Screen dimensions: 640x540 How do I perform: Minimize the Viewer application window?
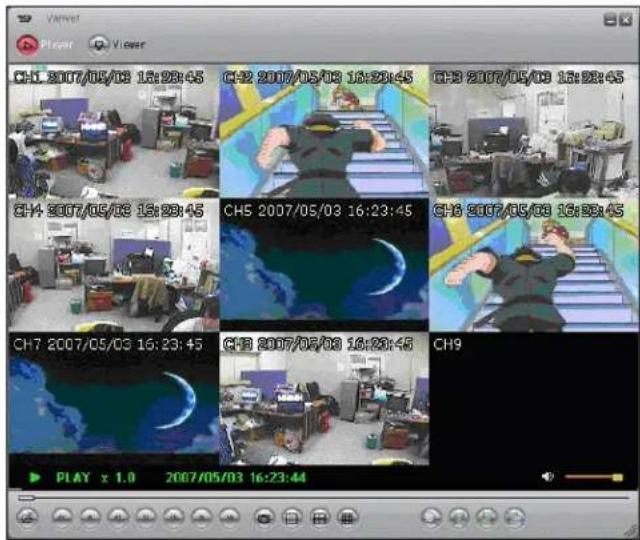click(609, 19)
